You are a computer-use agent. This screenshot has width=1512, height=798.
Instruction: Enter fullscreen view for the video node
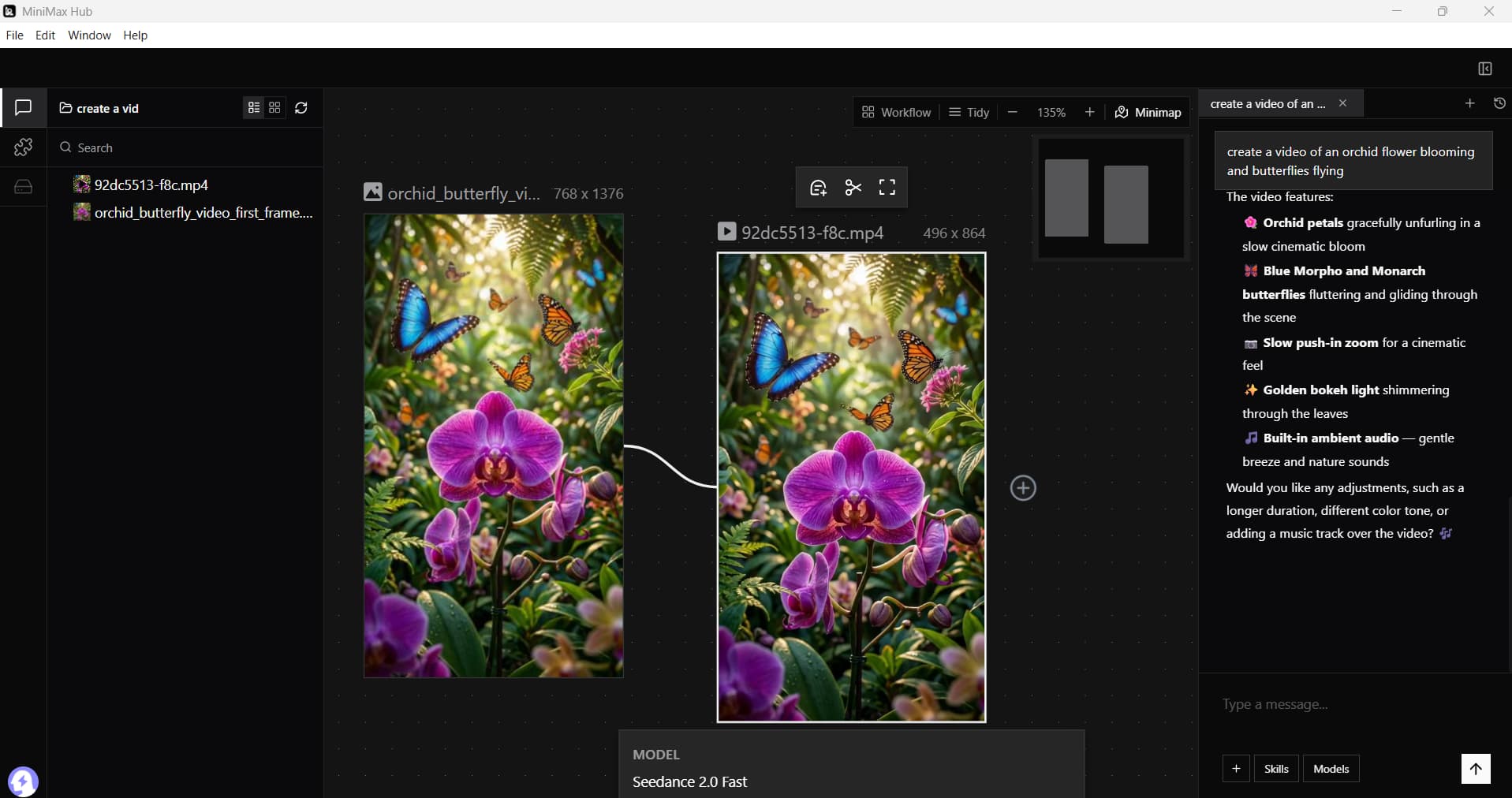(887, 188)
